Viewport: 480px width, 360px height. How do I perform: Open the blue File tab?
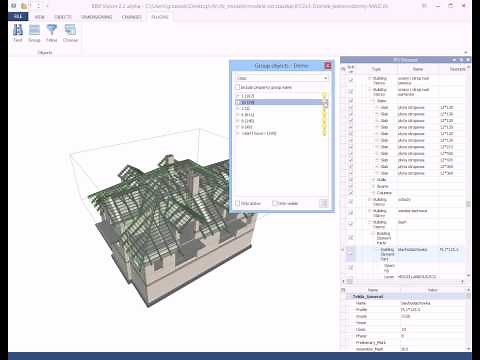click(x=18, y=17)
